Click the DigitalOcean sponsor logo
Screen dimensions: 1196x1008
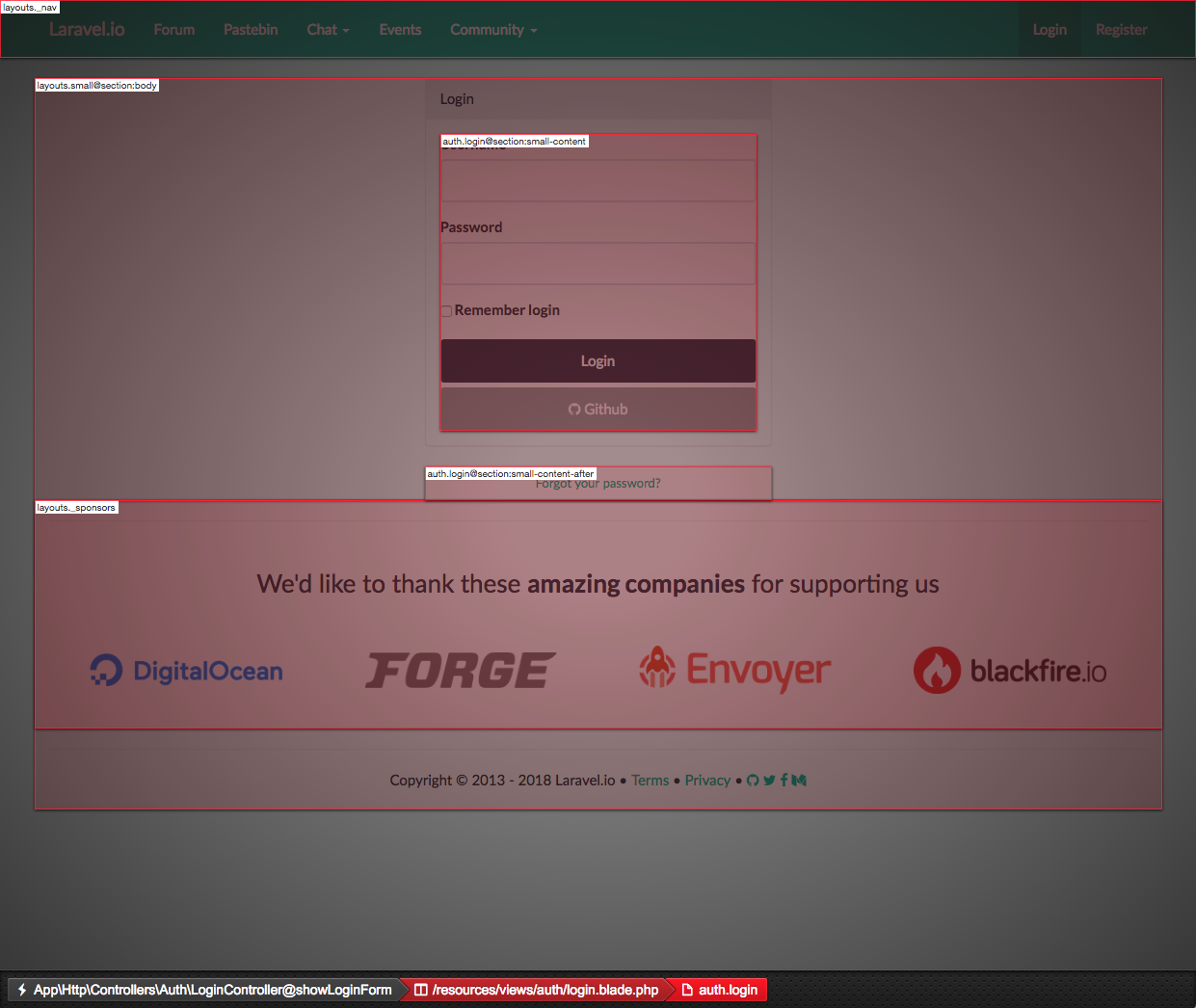pyautogui.click(x=187, y=670)
